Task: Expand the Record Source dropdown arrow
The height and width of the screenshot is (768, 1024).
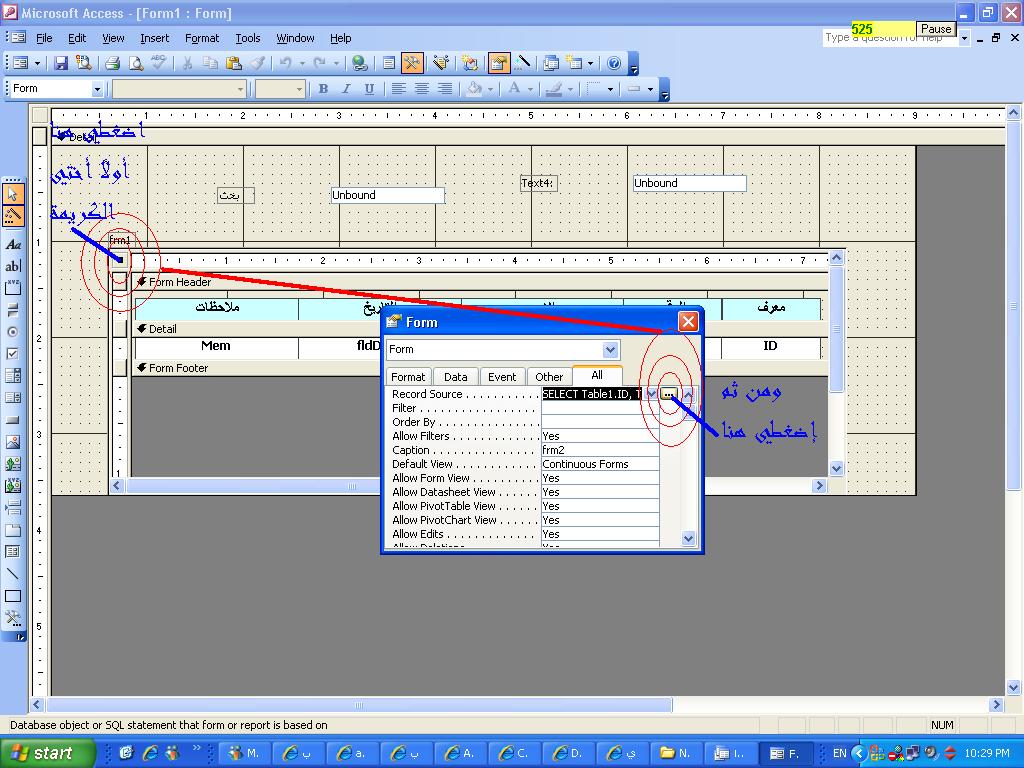Action: [651, 394]
